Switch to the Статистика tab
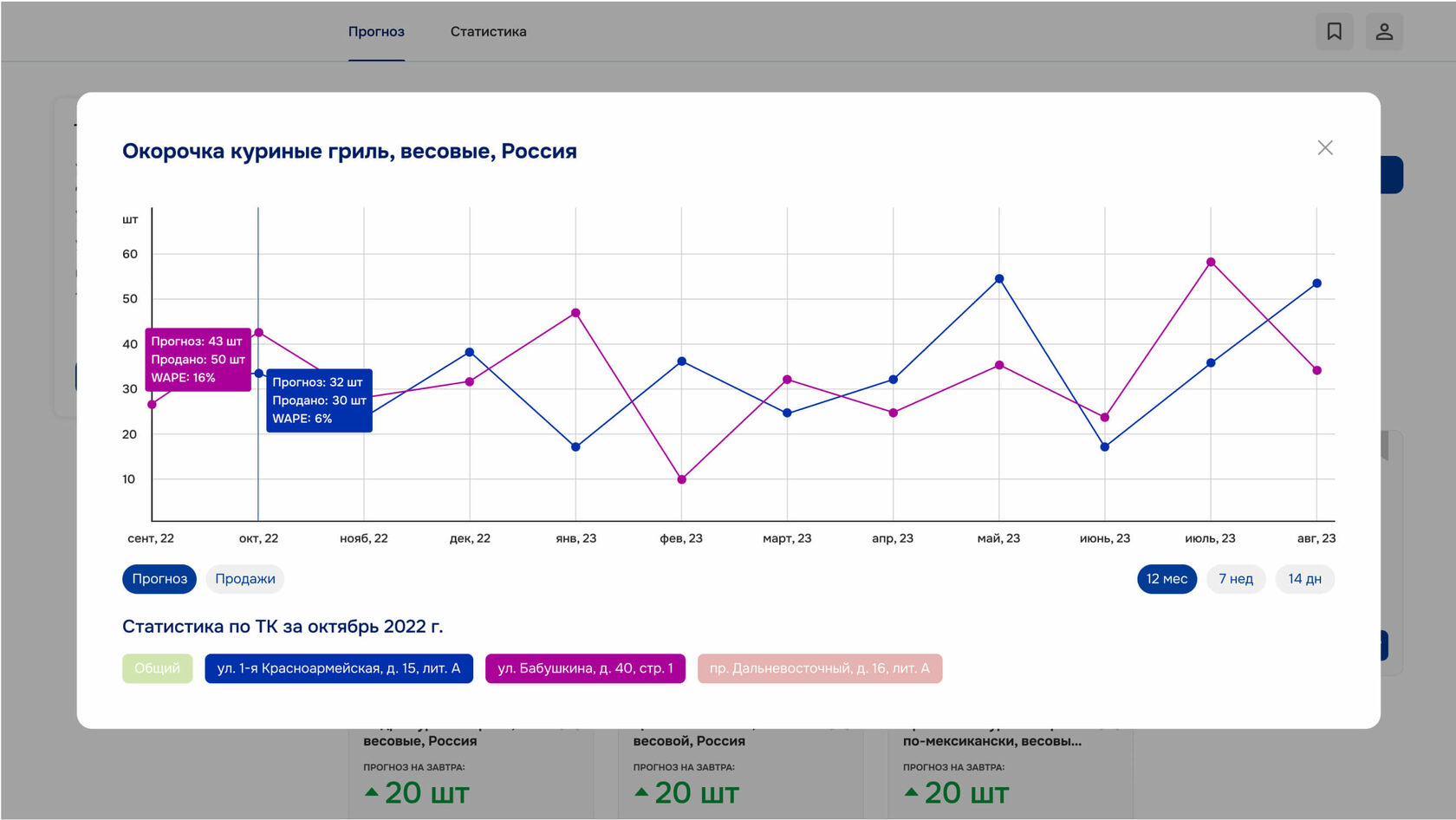1456x820 pixels. pyautogui.click(x=488, y=32)
